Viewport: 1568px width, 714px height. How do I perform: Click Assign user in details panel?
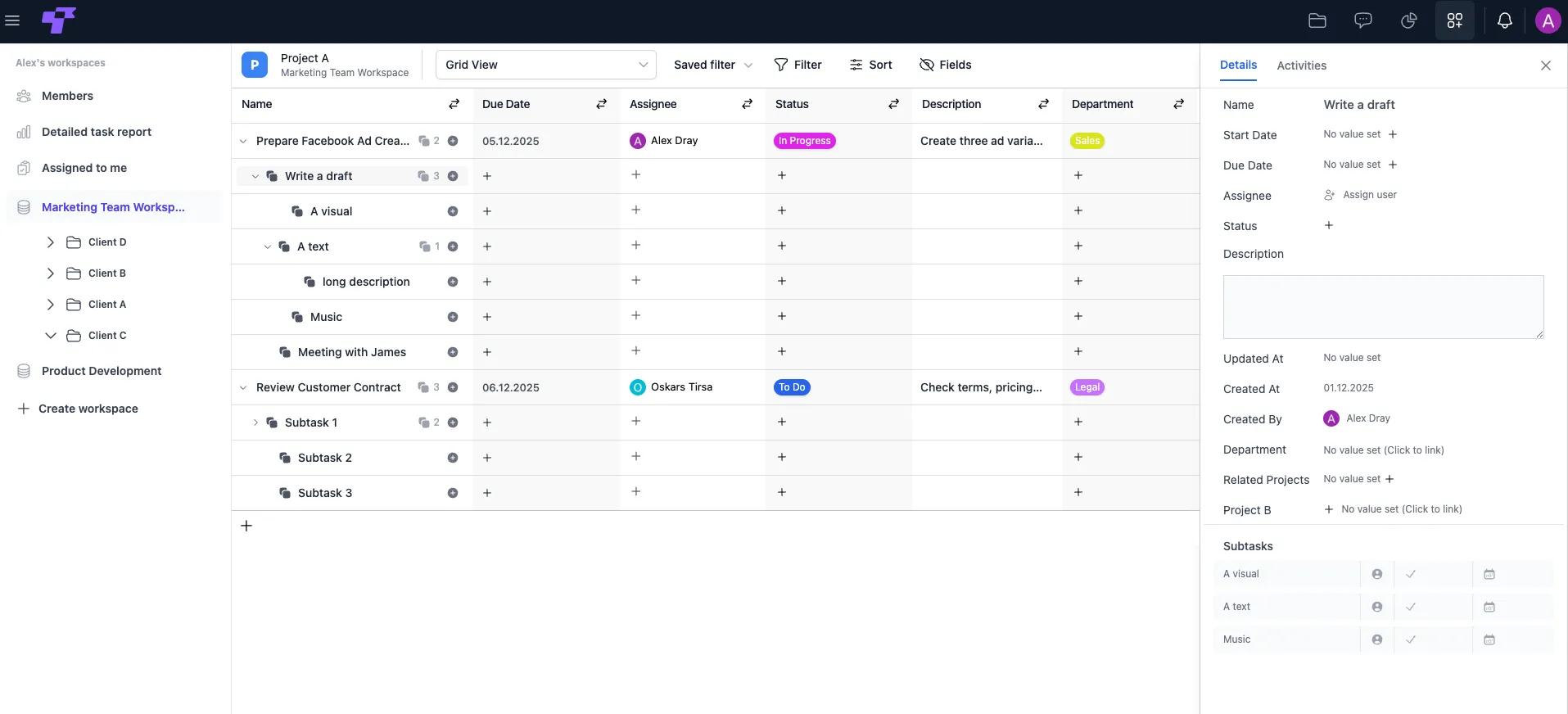coord(1361,195)
